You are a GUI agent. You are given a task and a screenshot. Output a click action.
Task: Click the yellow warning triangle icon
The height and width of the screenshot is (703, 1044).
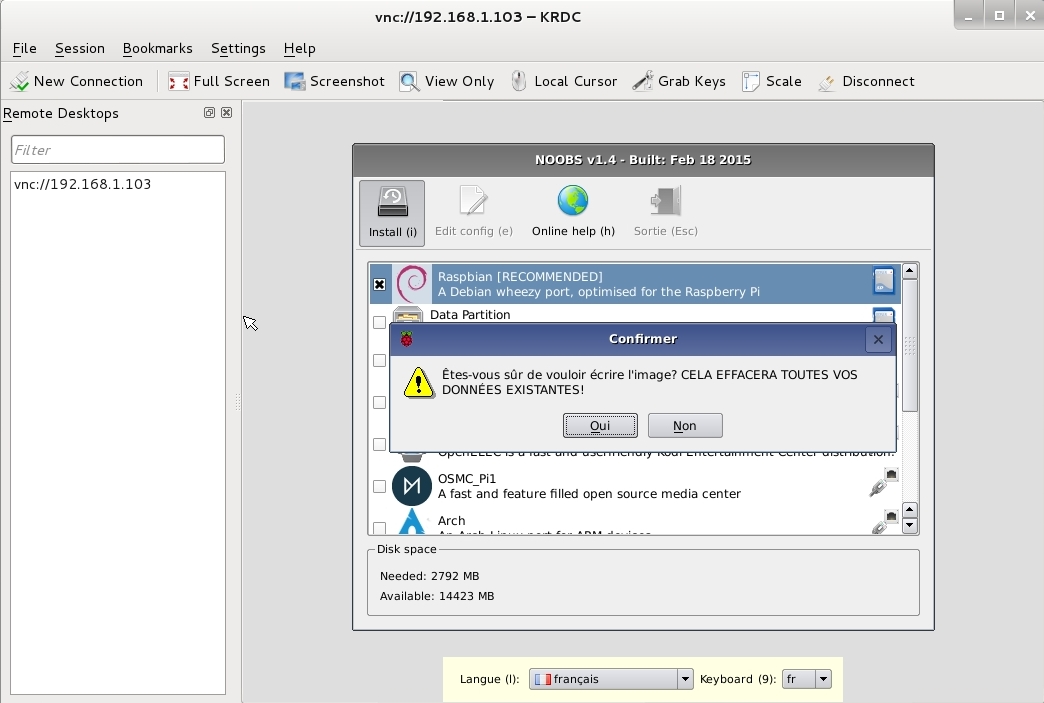(419, 382)
